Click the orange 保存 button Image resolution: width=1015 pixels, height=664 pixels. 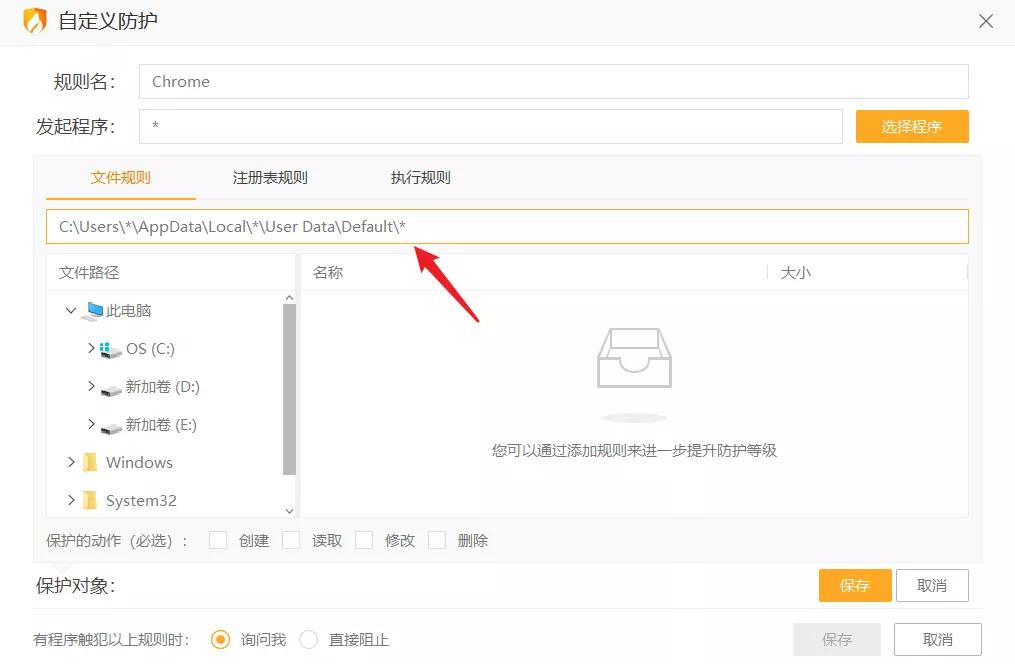854,587
